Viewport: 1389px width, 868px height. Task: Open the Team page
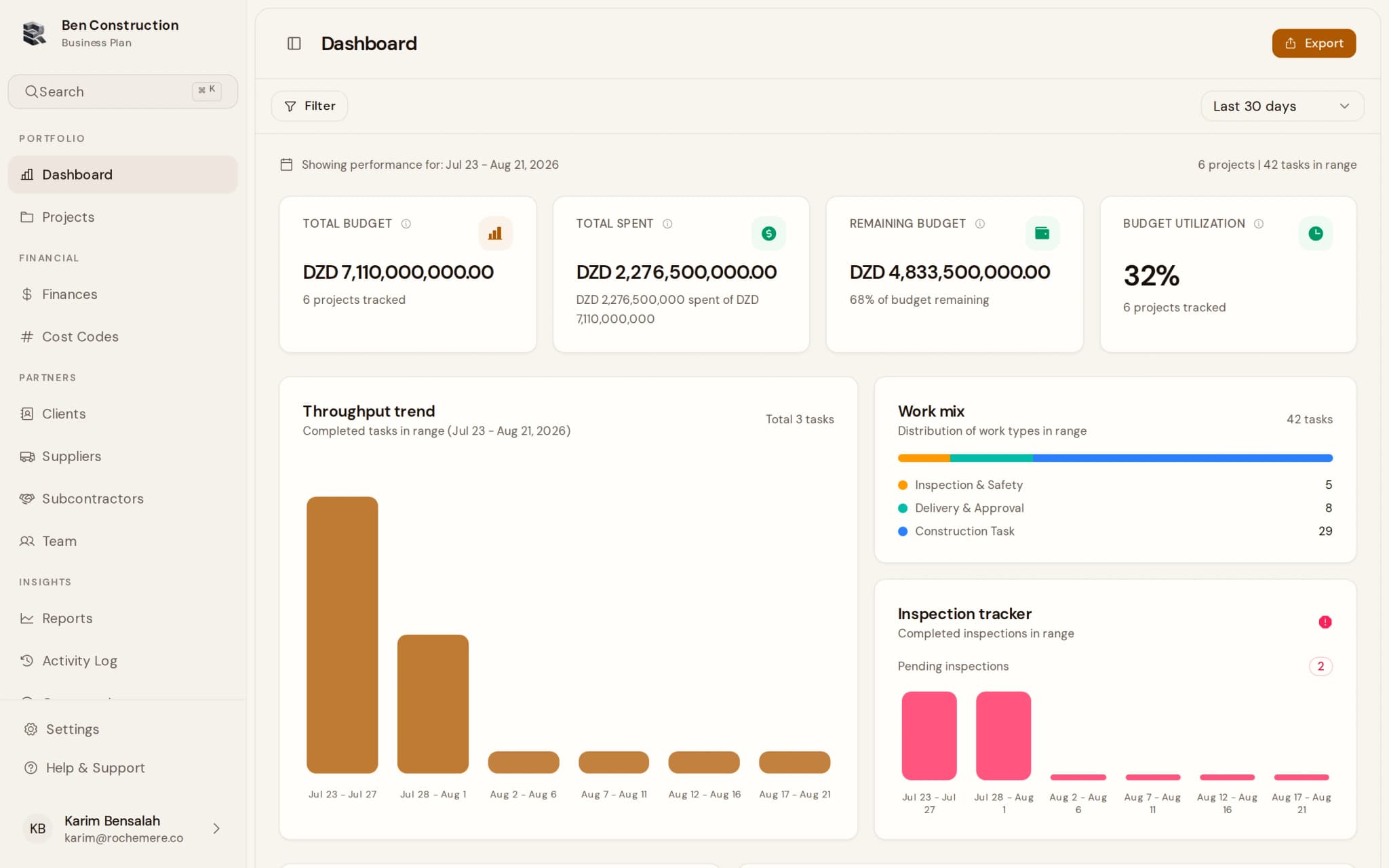[x=123, y=541]
